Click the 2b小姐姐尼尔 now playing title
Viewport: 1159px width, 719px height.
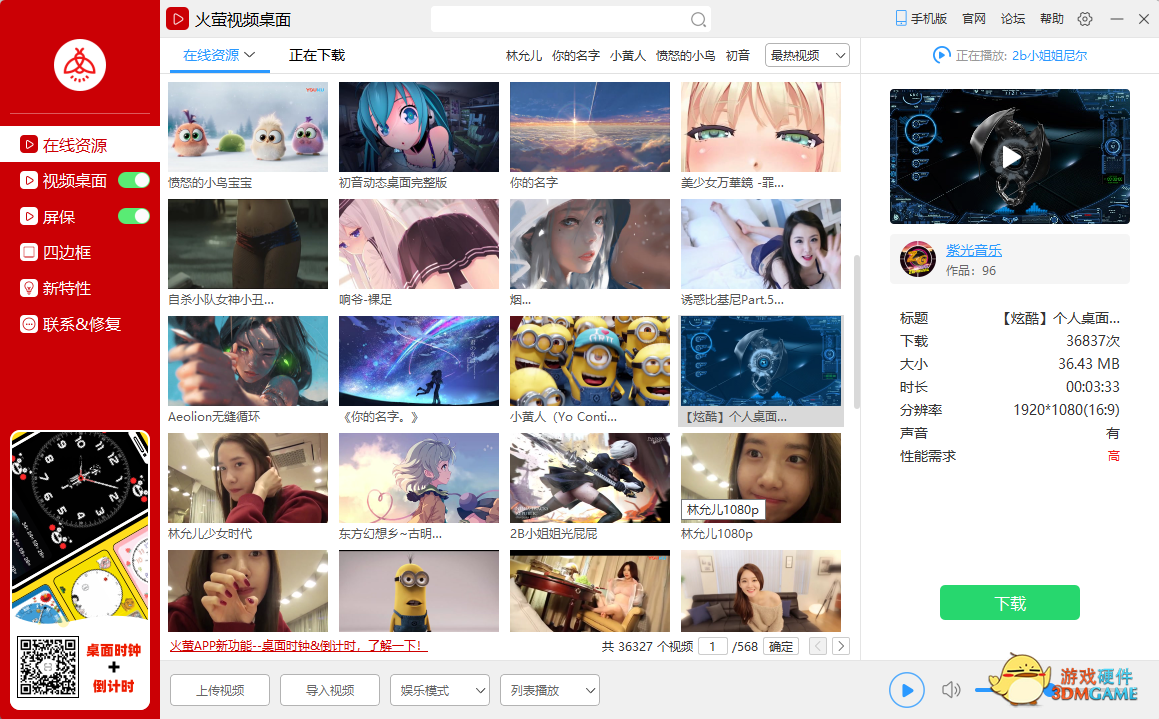[1049, 55]
